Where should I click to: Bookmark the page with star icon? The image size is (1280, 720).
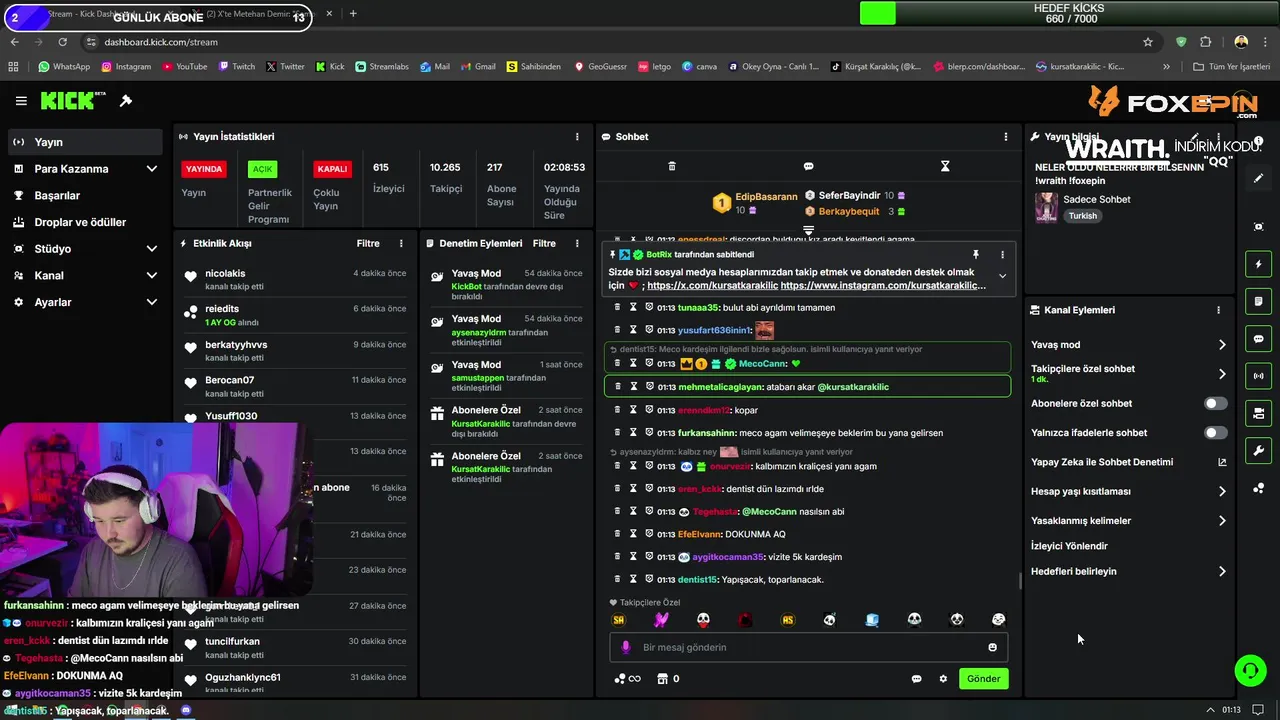click(1148, 42)
